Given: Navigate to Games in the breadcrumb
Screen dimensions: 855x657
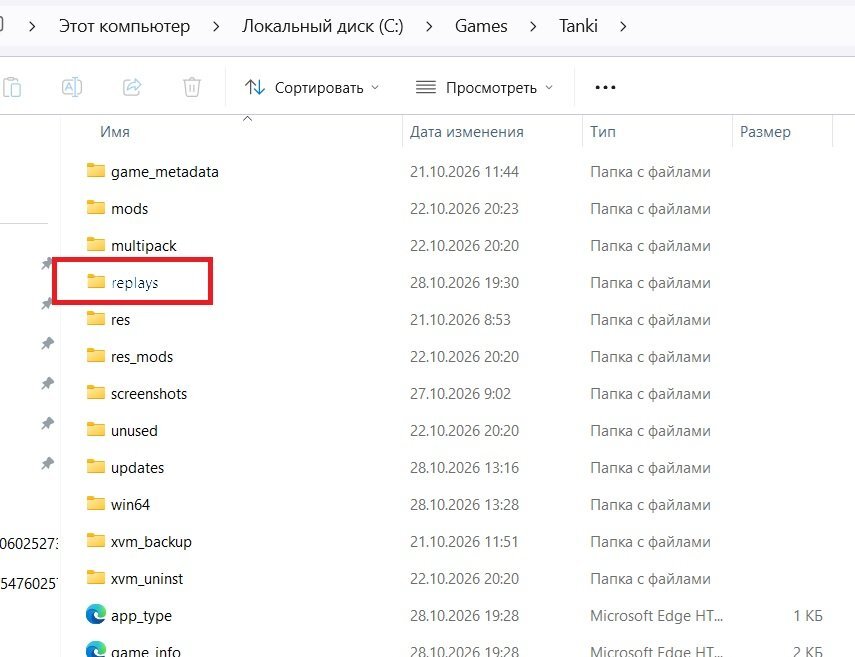Looking at the screenshot, I should point(481,26).
